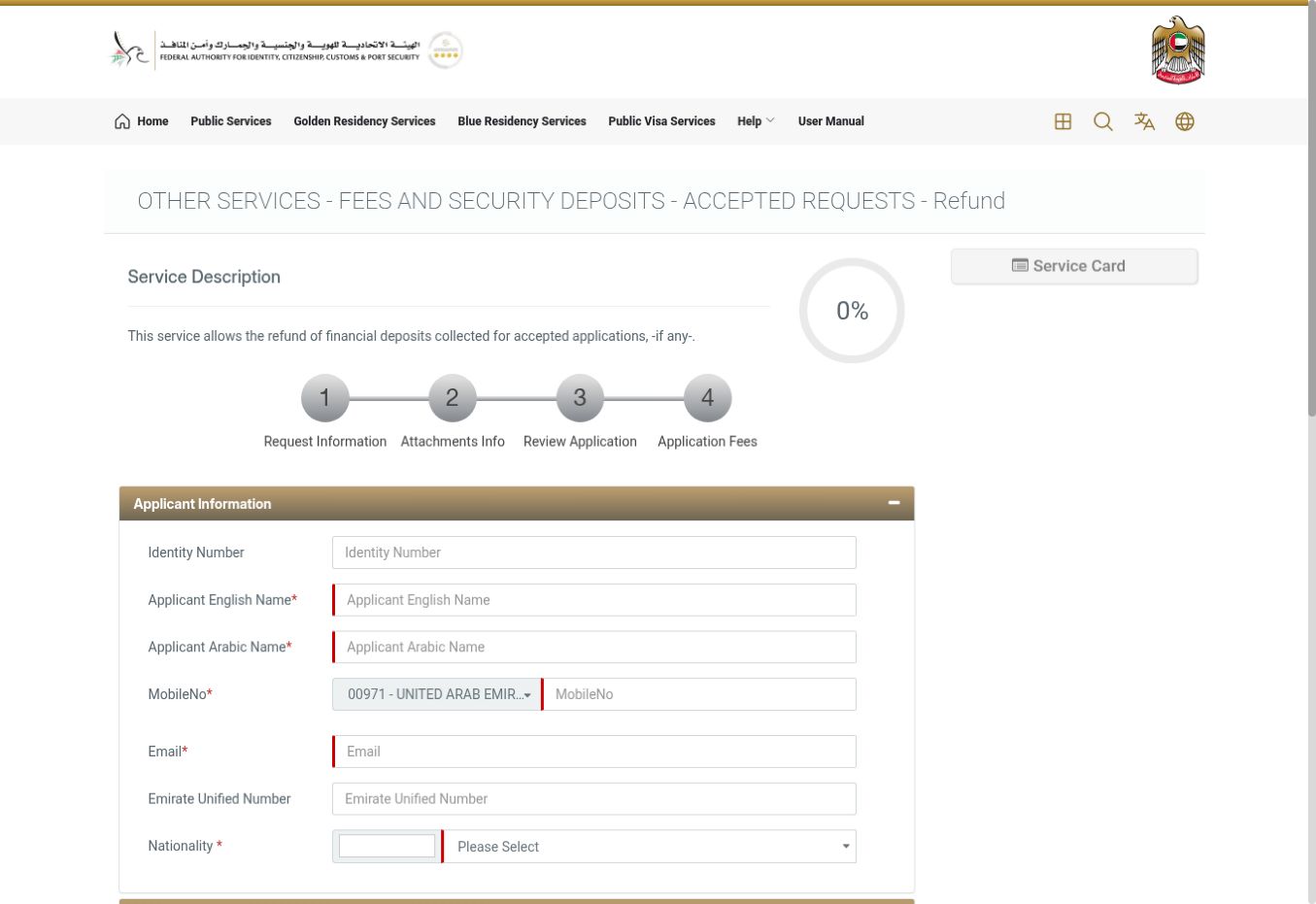1316x904 pixels.
Task: Focus the Emirate Unified Number field
Action: point(594,799)
